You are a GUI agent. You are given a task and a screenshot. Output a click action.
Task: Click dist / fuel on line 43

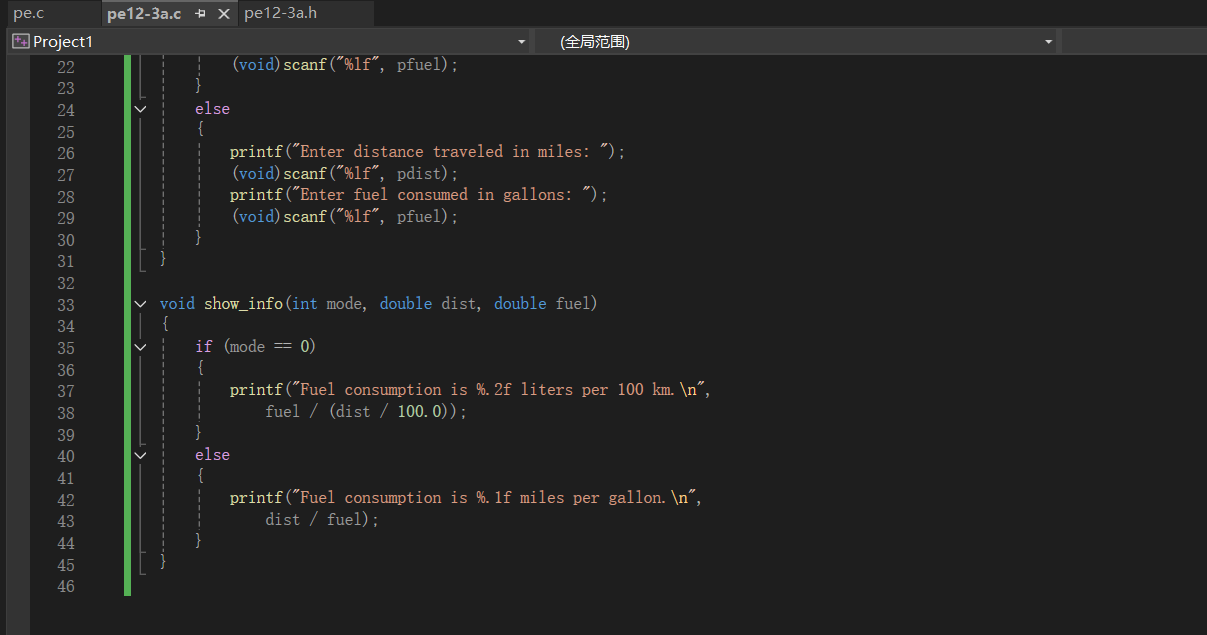click(x=312, y=520)
